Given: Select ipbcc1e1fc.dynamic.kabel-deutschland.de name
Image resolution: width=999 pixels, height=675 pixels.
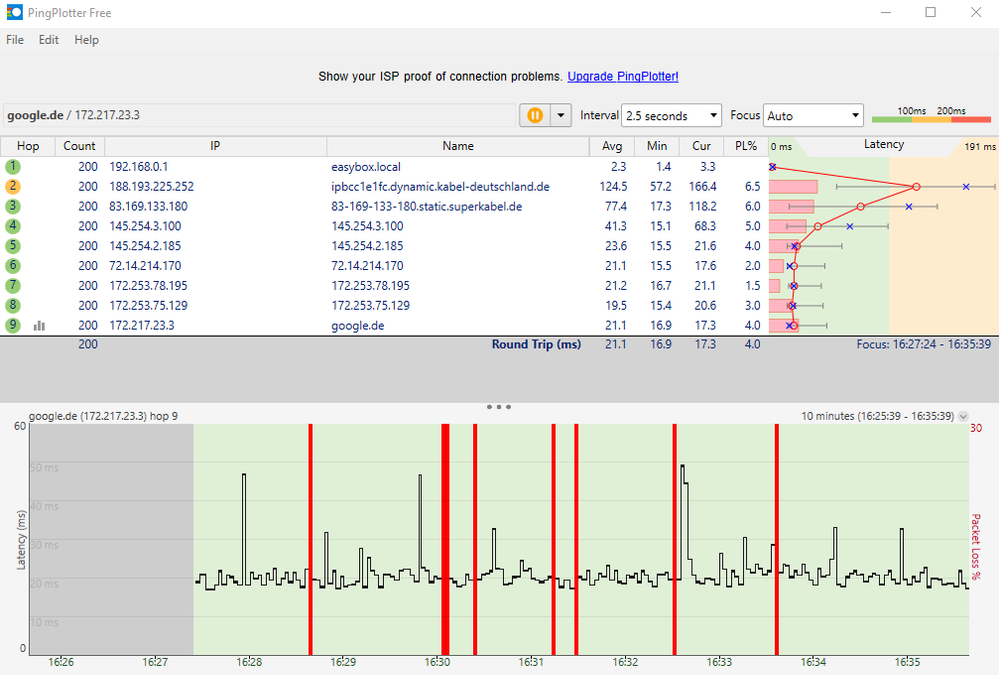Looking at the screenshot, I should click(x=440, y=187).
